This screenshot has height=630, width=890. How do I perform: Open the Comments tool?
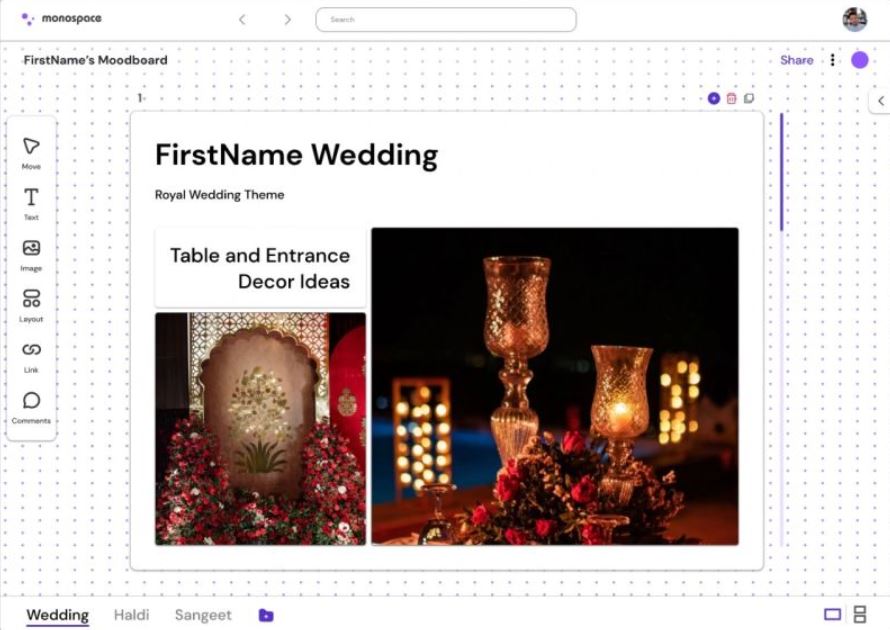coord(31,408)
